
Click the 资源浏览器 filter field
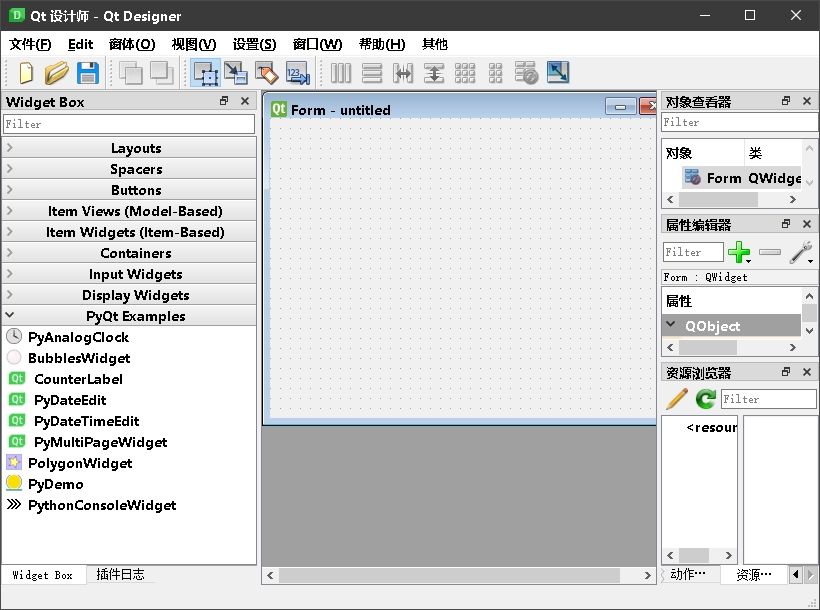tap(768, 399)
